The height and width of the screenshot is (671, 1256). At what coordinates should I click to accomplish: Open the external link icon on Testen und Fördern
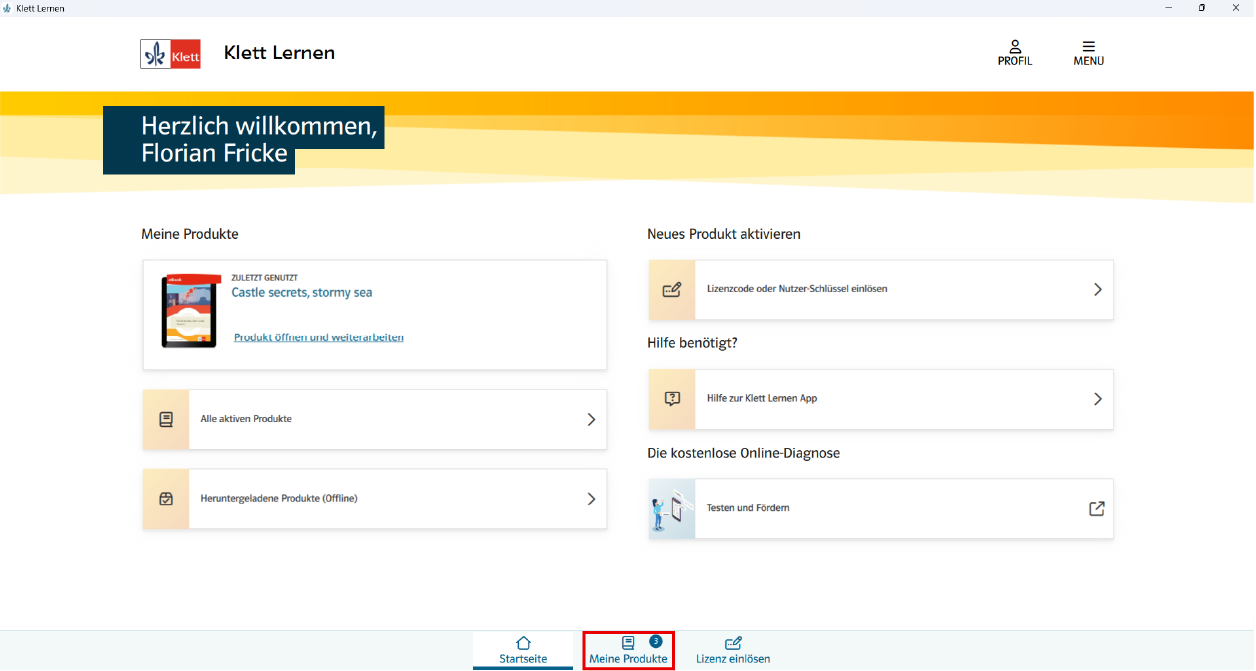click(x=1096, y=508)
